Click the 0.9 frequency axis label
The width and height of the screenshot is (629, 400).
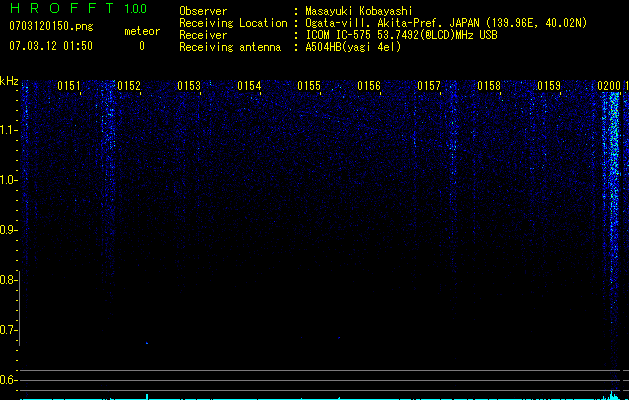click(7, 230)
